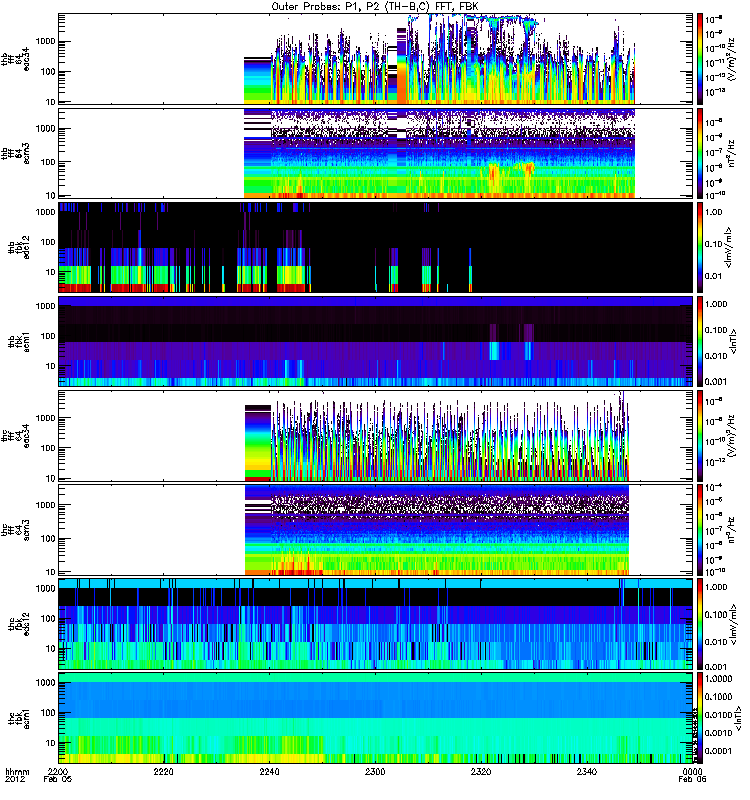Click the thb scm3 spectrogram data region
The width and height of the screenshot is (750, 800).
click(439, 153)
